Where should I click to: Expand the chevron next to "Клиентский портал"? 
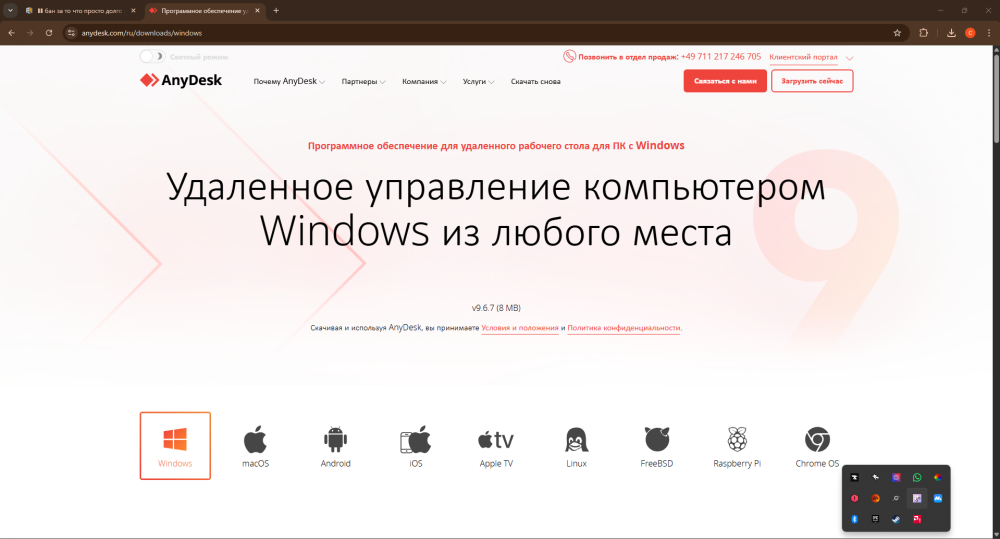(849, 57)
